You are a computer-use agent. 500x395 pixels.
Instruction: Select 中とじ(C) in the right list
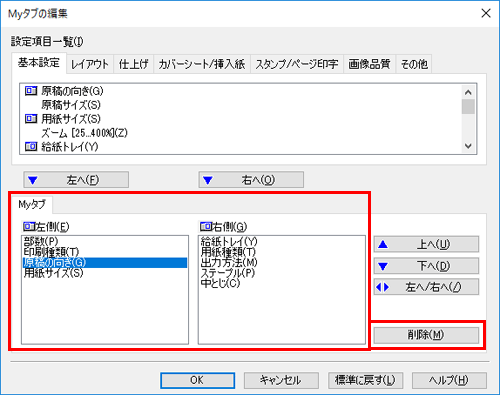281,283
